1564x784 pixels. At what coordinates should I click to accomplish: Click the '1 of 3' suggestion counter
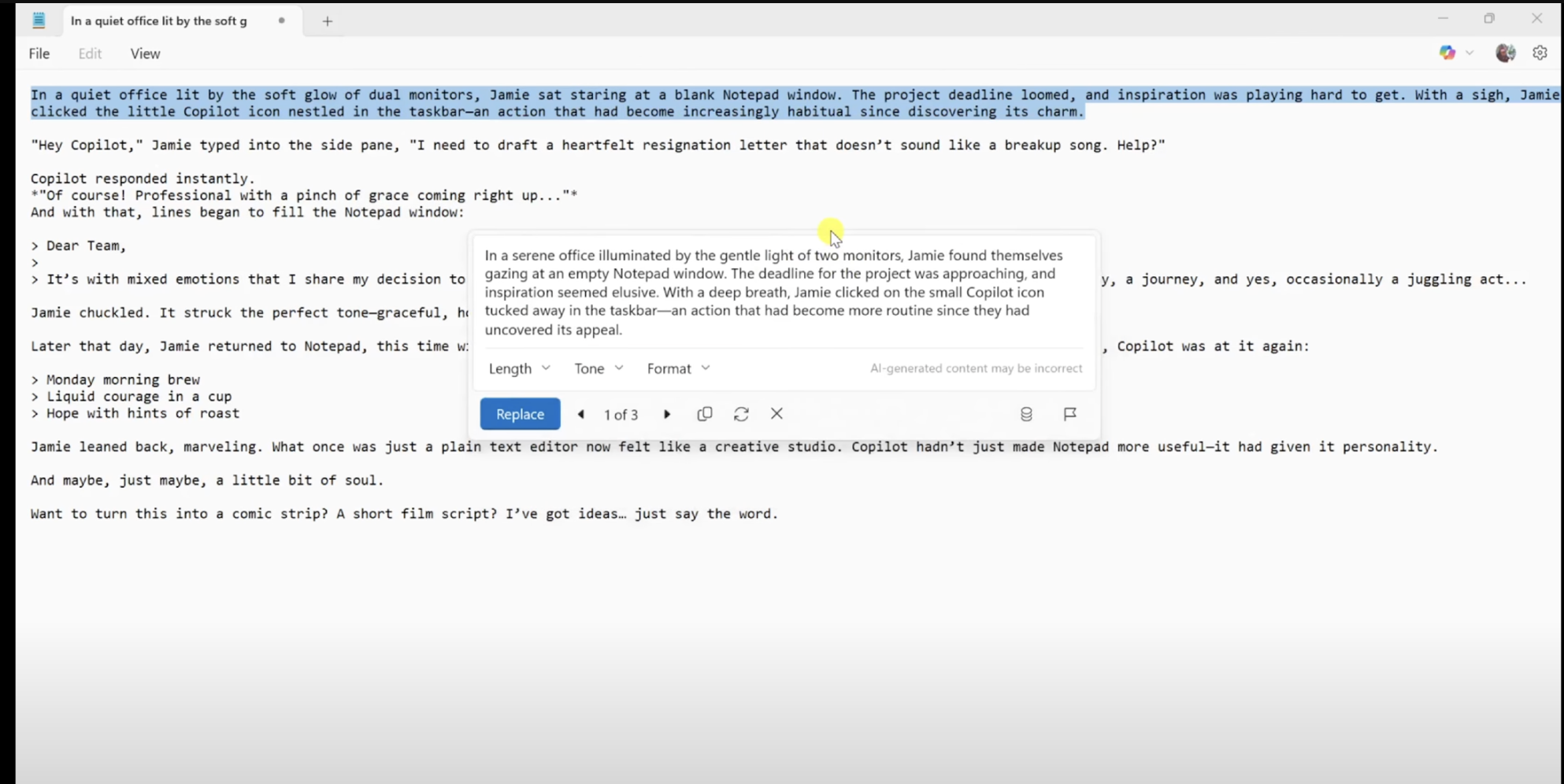621,415
